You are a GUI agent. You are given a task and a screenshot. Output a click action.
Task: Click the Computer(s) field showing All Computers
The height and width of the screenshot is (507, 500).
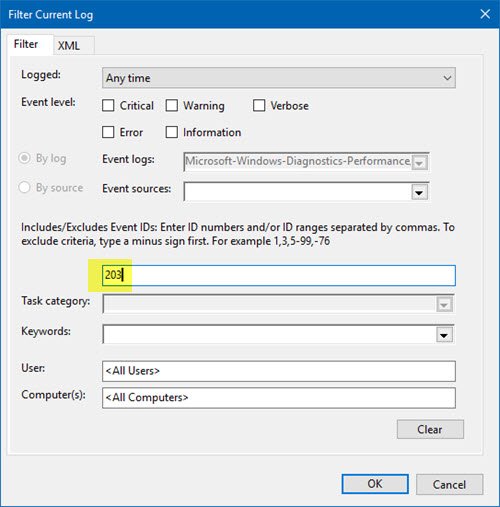(279, 398)
